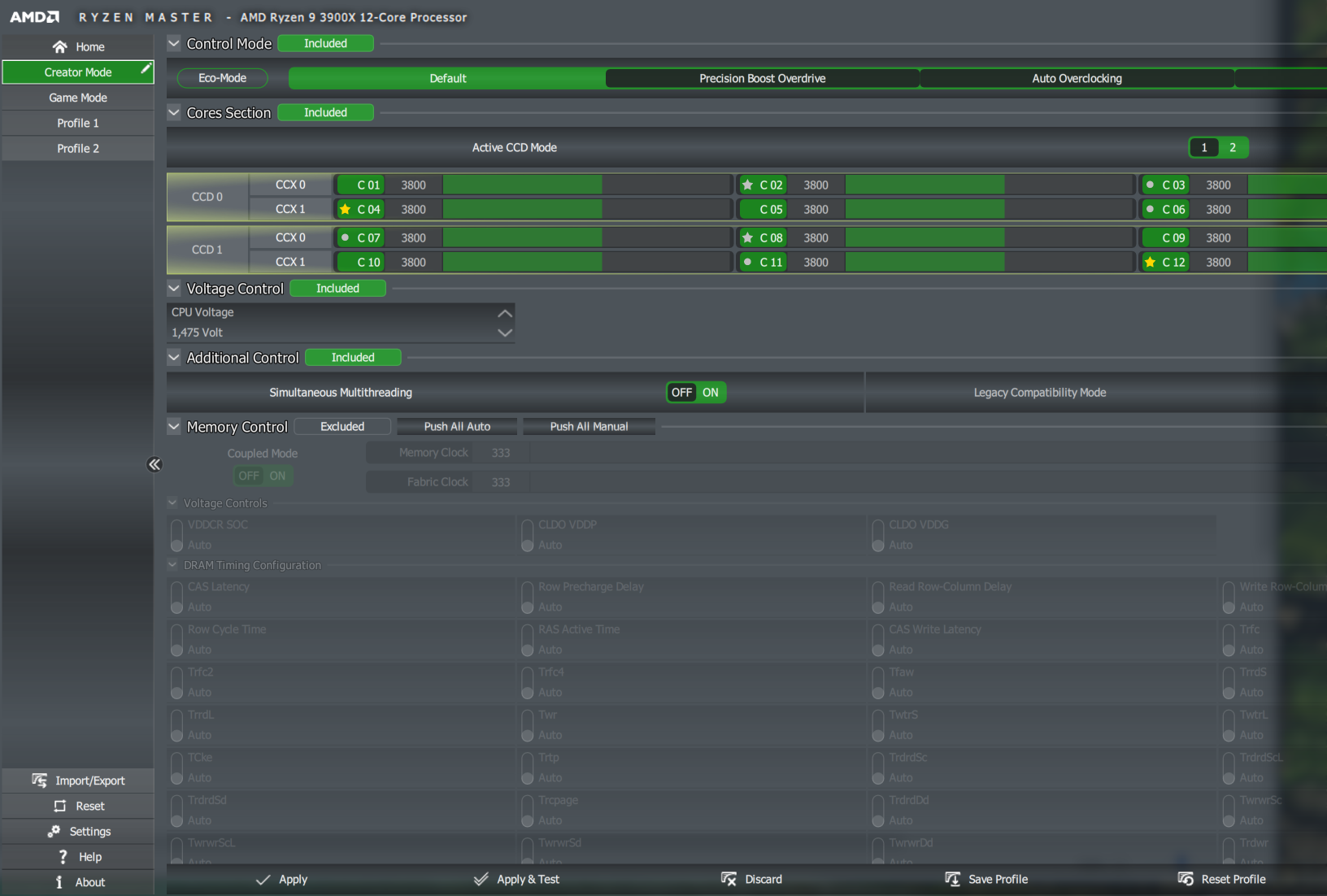Select Precision Boost Overdrive mode
Viewport: 1327px width, 896px height.
[763, 78]
